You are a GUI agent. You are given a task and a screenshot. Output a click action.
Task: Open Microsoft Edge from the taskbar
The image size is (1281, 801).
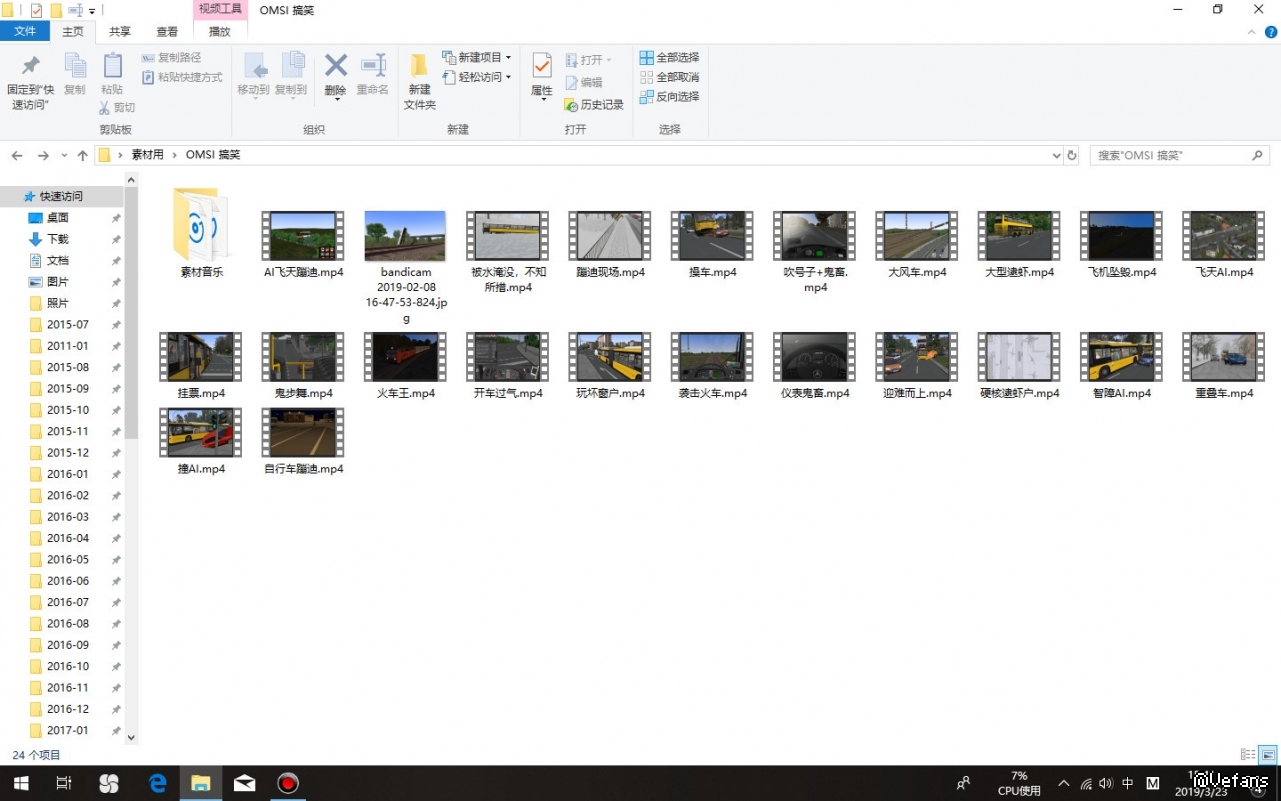[157, 783]
